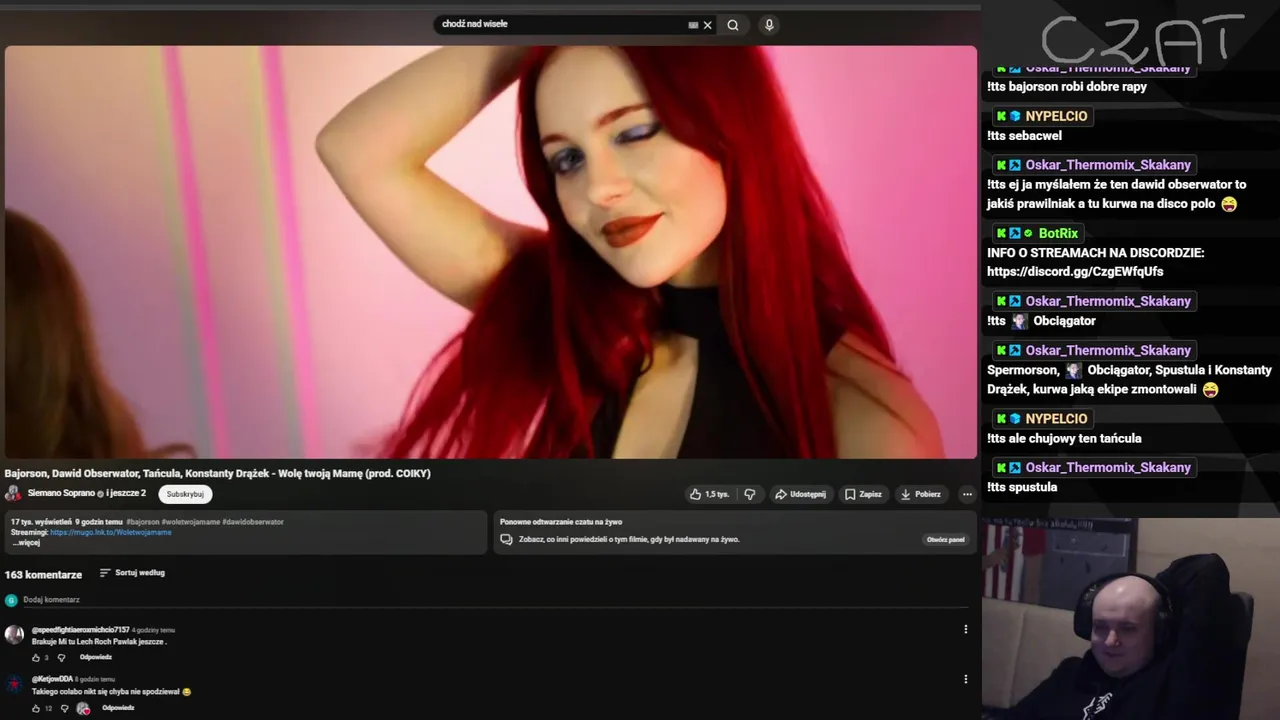Click the #dawidobserwator hashtag
Screen dimensions: 1280x720
(x=253, y=522)
